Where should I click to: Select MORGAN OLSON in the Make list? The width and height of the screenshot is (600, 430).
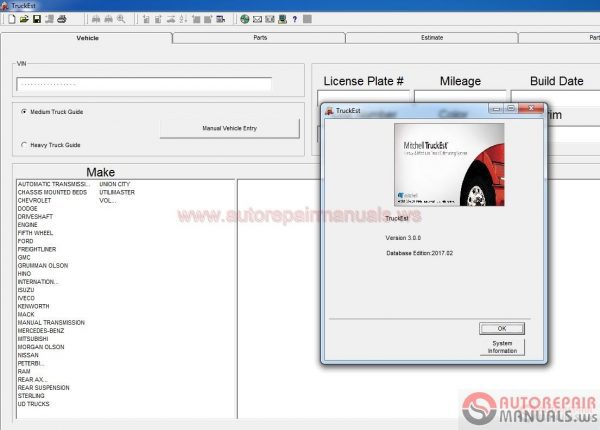41,347
